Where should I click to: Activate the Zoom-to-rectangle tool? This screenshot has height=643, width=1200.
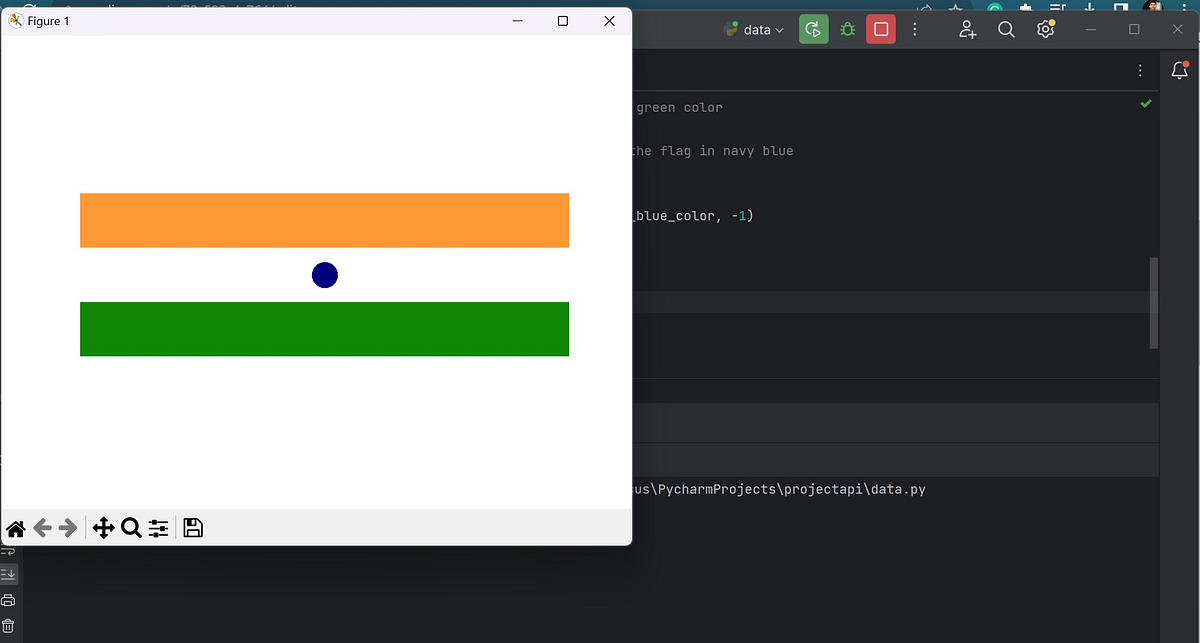[131, 528]
